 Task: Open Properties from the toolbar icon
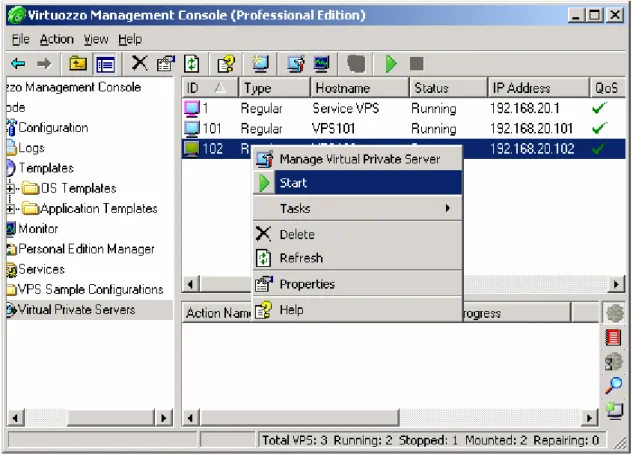click(165, 63)
